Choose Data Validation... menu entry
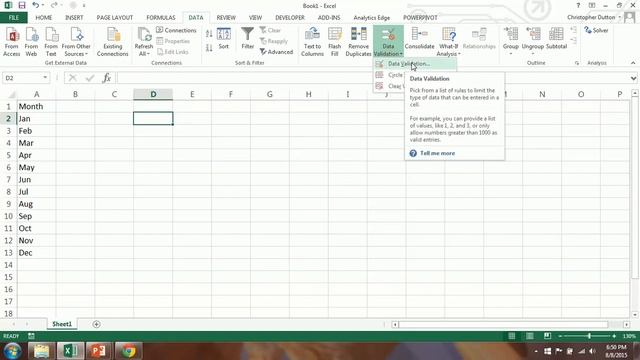Screen dimensions: 640x360 click(x=415, y=64)
